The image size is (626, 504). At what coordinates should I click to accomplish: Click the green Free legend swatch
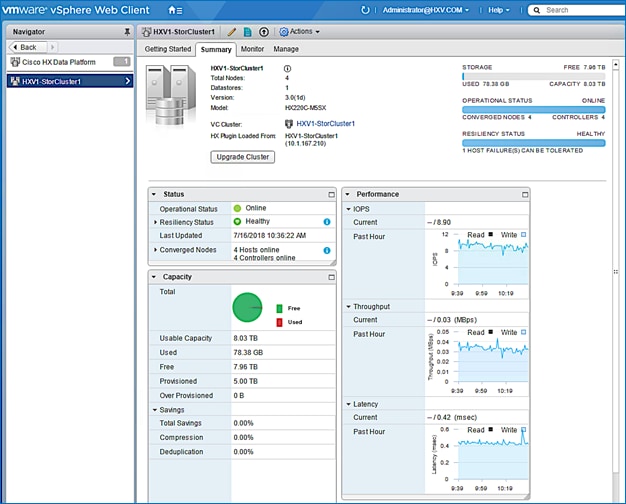279,308
